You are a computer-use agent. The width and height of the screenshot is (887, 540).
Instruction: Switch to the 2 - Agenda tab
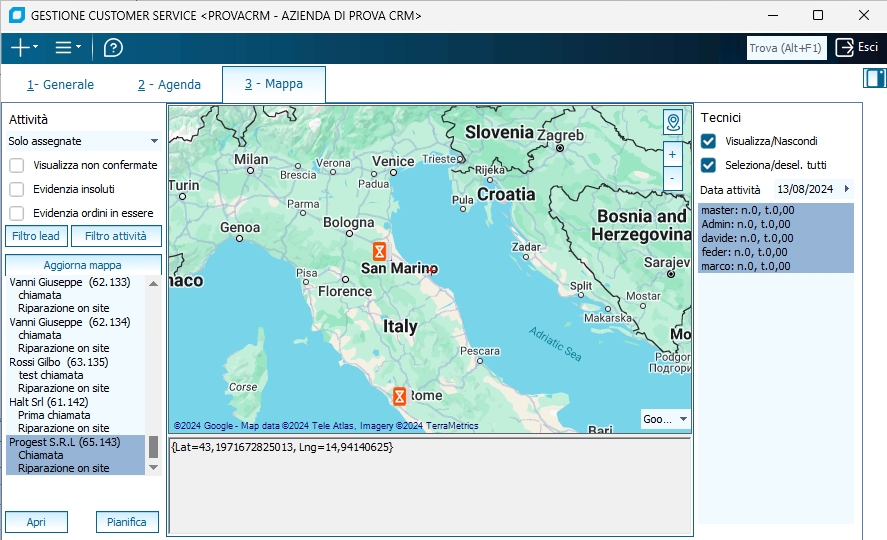click(x=169, y=85)
